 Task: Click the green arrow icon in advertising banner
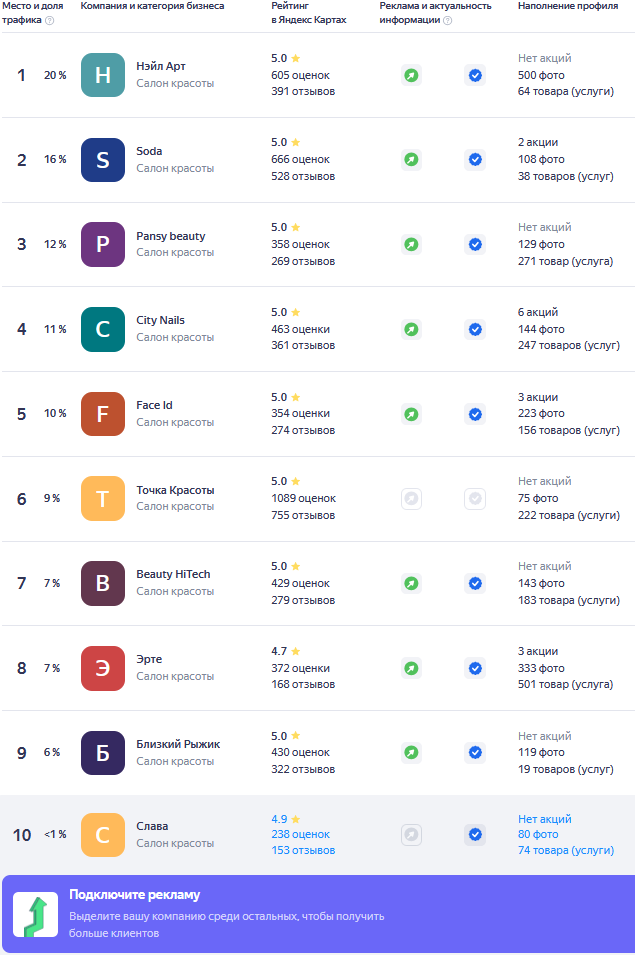[x=35, y=915]
